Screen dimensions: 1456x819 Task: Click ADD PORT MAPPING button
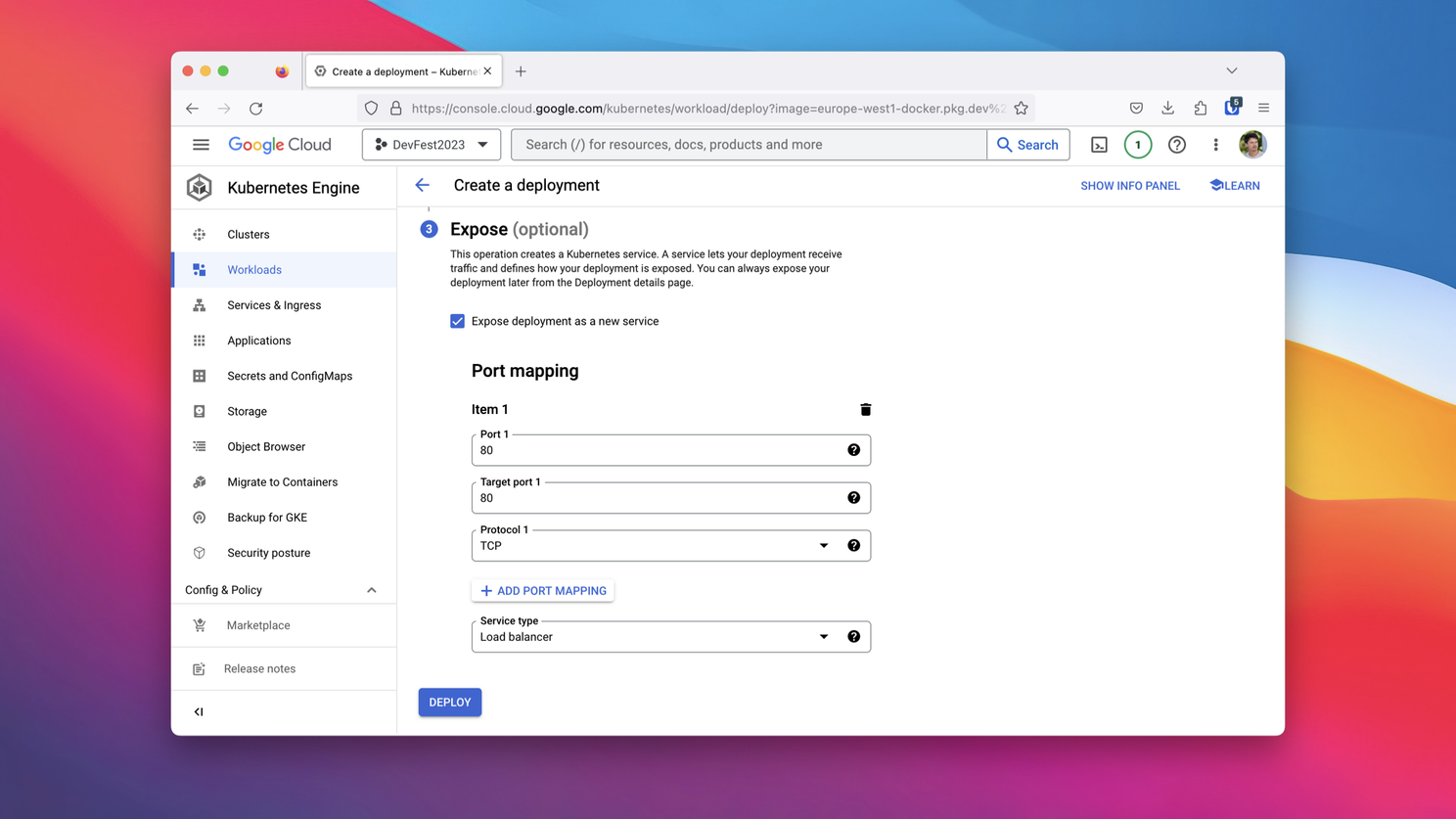pyautogui.click(x=543, y=591)
